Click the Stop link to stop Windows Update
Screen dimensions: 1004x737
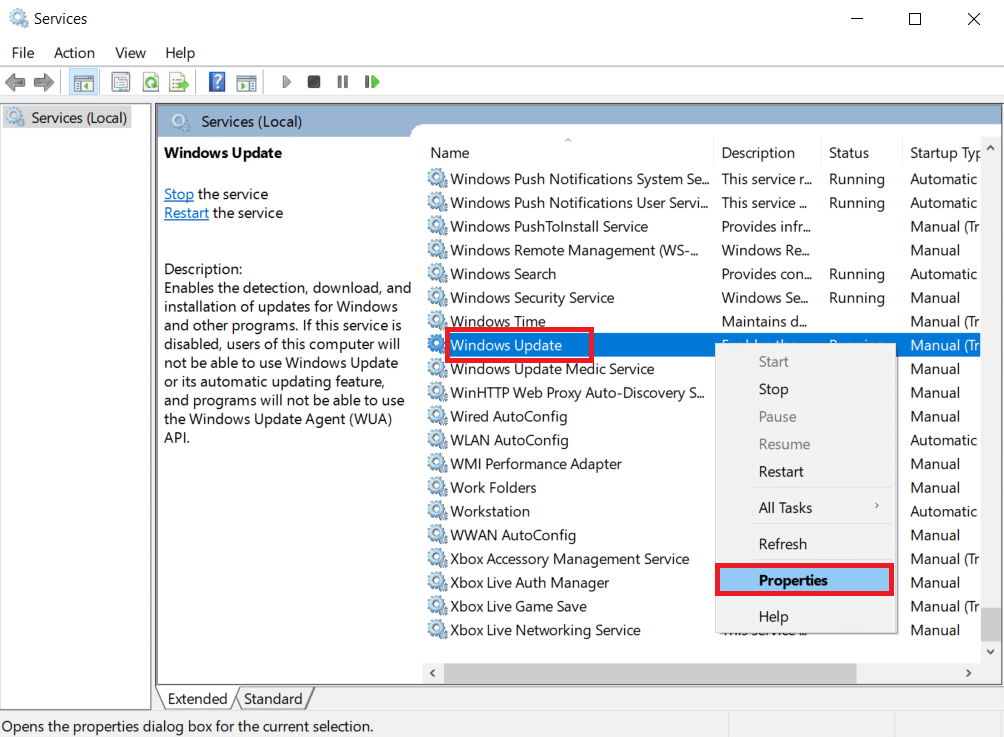click(178, 193)
